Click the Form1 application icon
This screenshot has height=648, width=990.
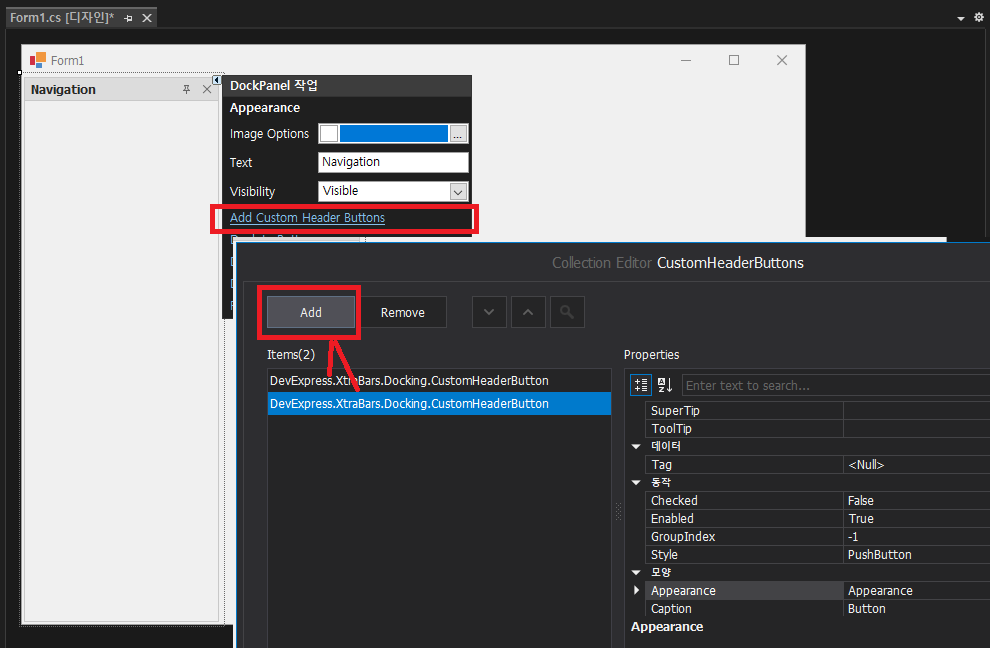[38, 60]
